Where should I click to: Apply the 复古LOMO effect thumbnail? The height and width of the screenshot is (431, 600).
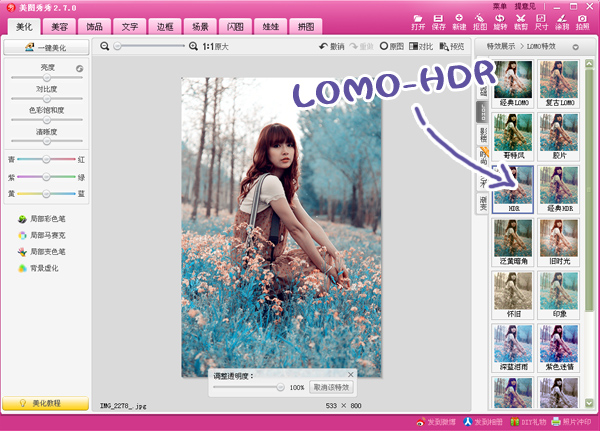[x=559, y=84]
